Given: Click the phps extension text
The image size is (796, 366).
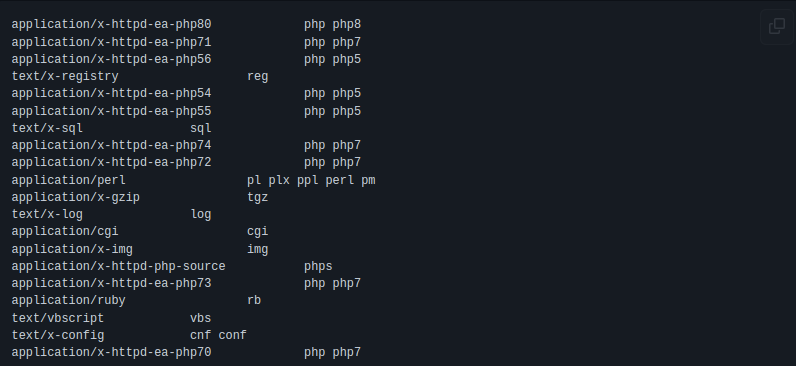Looking at the screenshot, I should tap(318, 267).
